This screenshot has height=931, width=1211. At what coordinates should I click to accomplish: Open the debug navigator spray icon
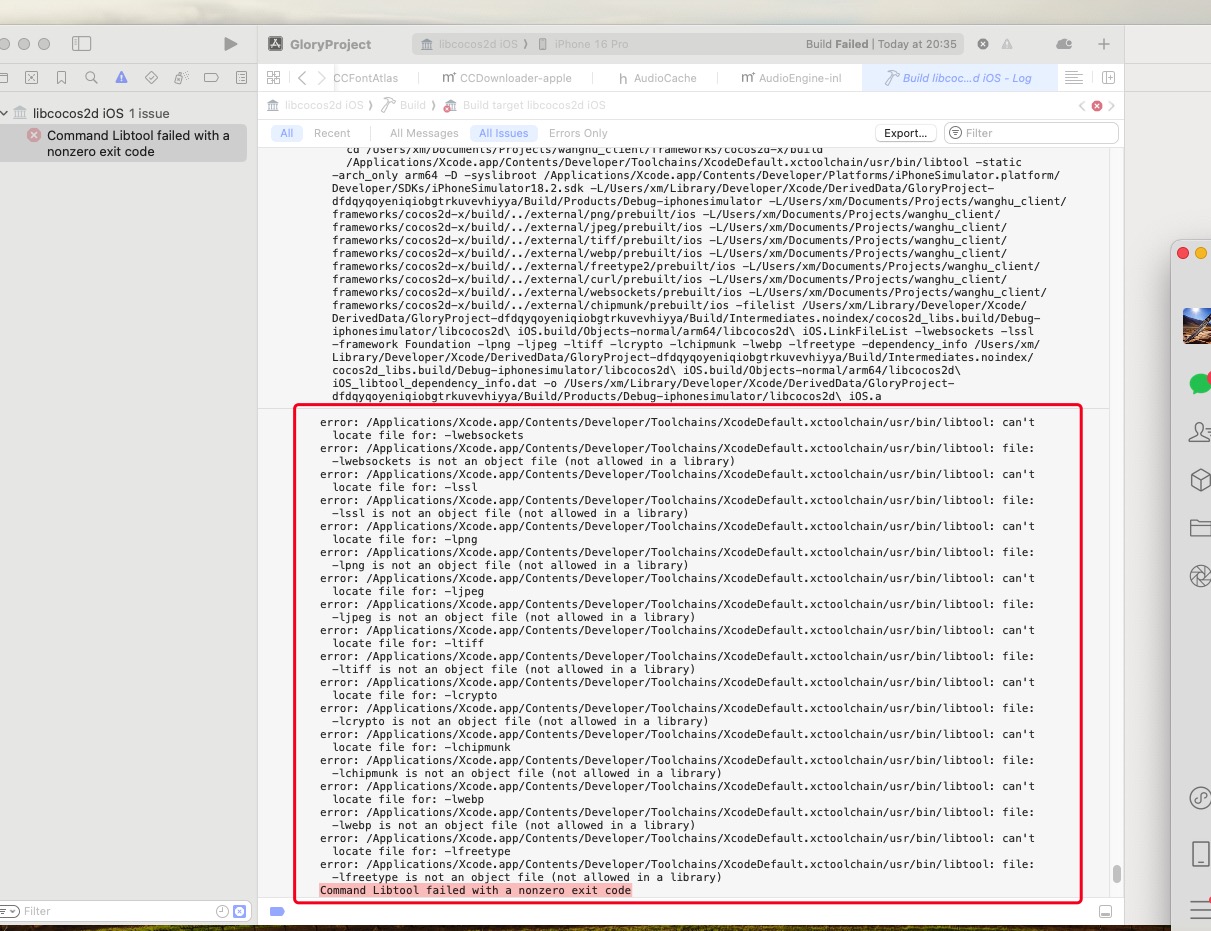coord(181,77)
